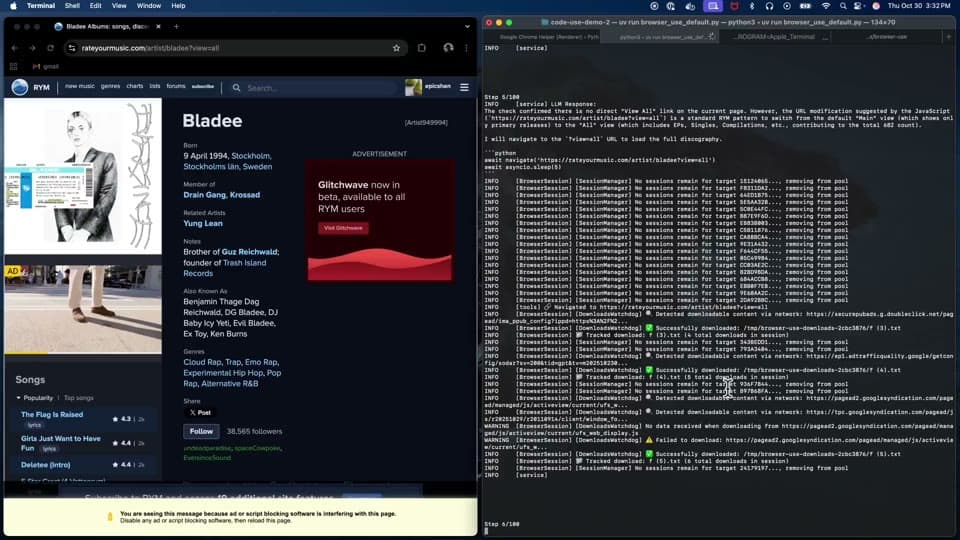Open a new Chrome tab

pos(176,26)
